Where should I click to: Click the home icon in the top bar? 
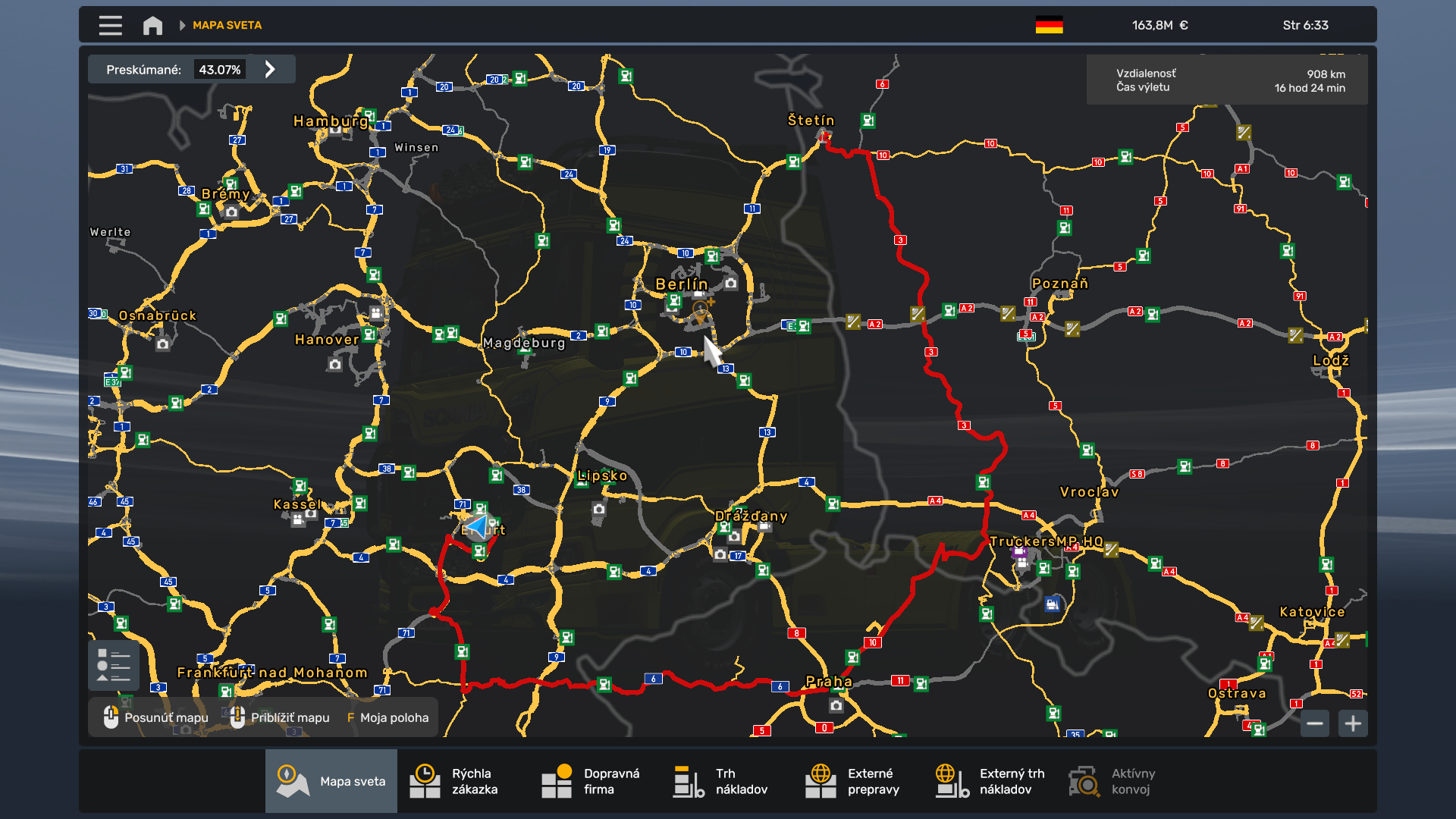(152, 25)
